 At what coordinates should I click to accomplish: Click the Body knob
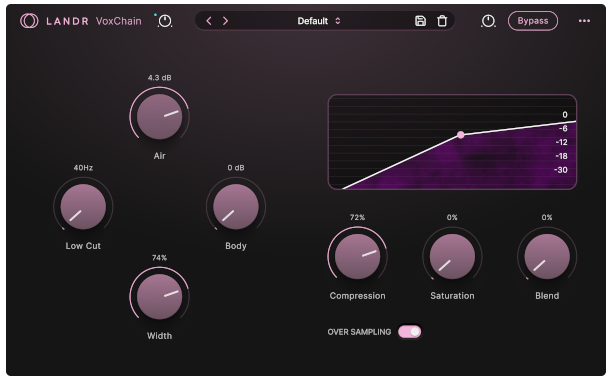tap(236, 206)
